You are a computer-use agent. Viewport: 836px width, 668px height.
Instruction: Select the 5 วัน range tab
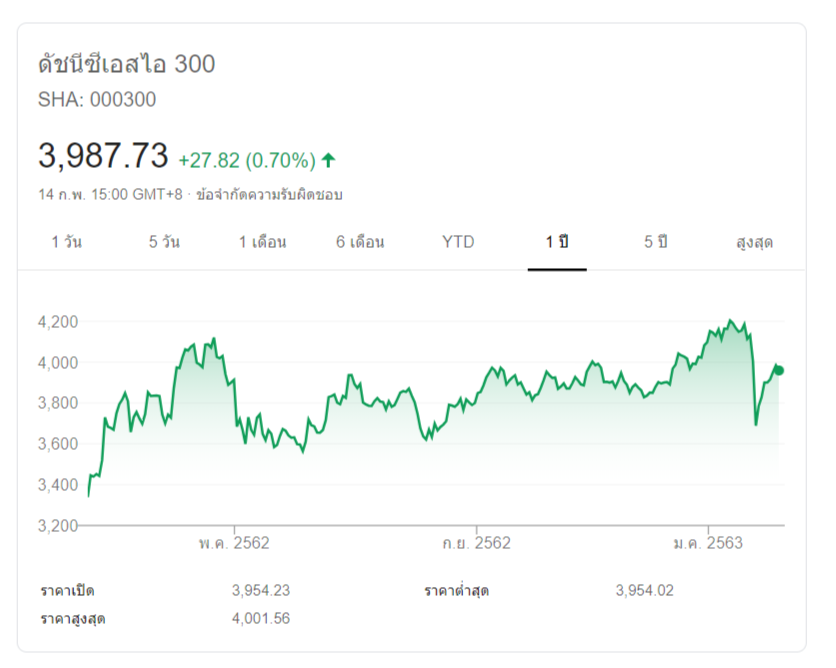164,242
